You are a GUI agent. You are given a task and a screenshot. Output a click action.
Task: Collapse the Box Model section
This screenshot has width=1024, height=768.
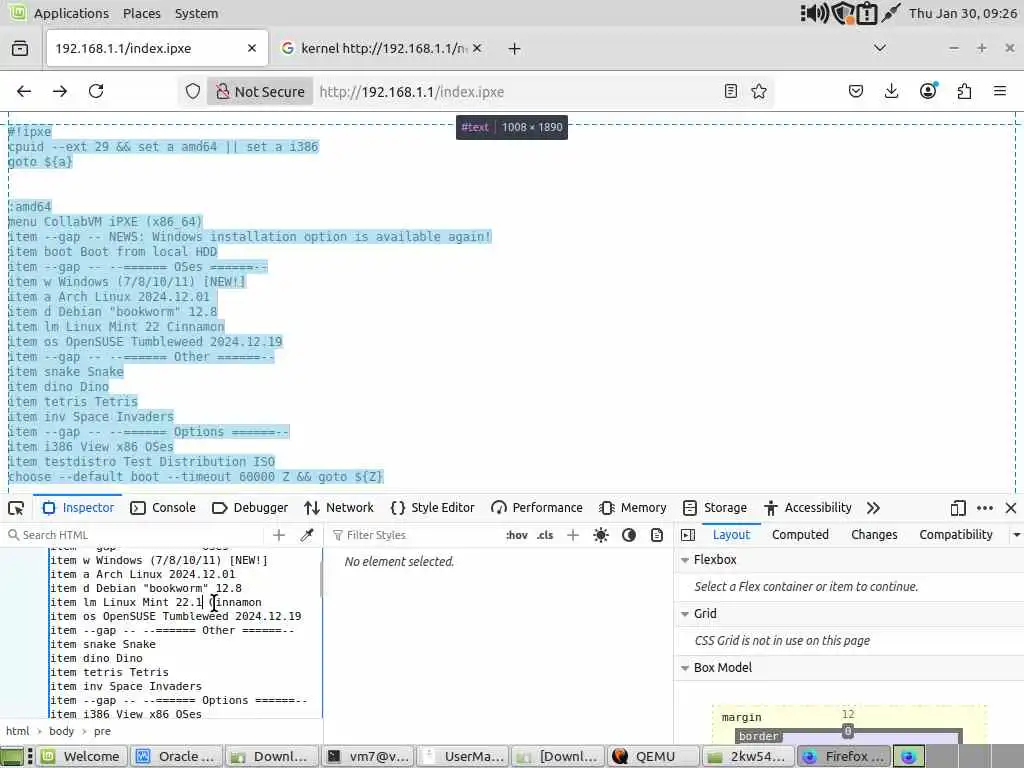click(685, 668)
